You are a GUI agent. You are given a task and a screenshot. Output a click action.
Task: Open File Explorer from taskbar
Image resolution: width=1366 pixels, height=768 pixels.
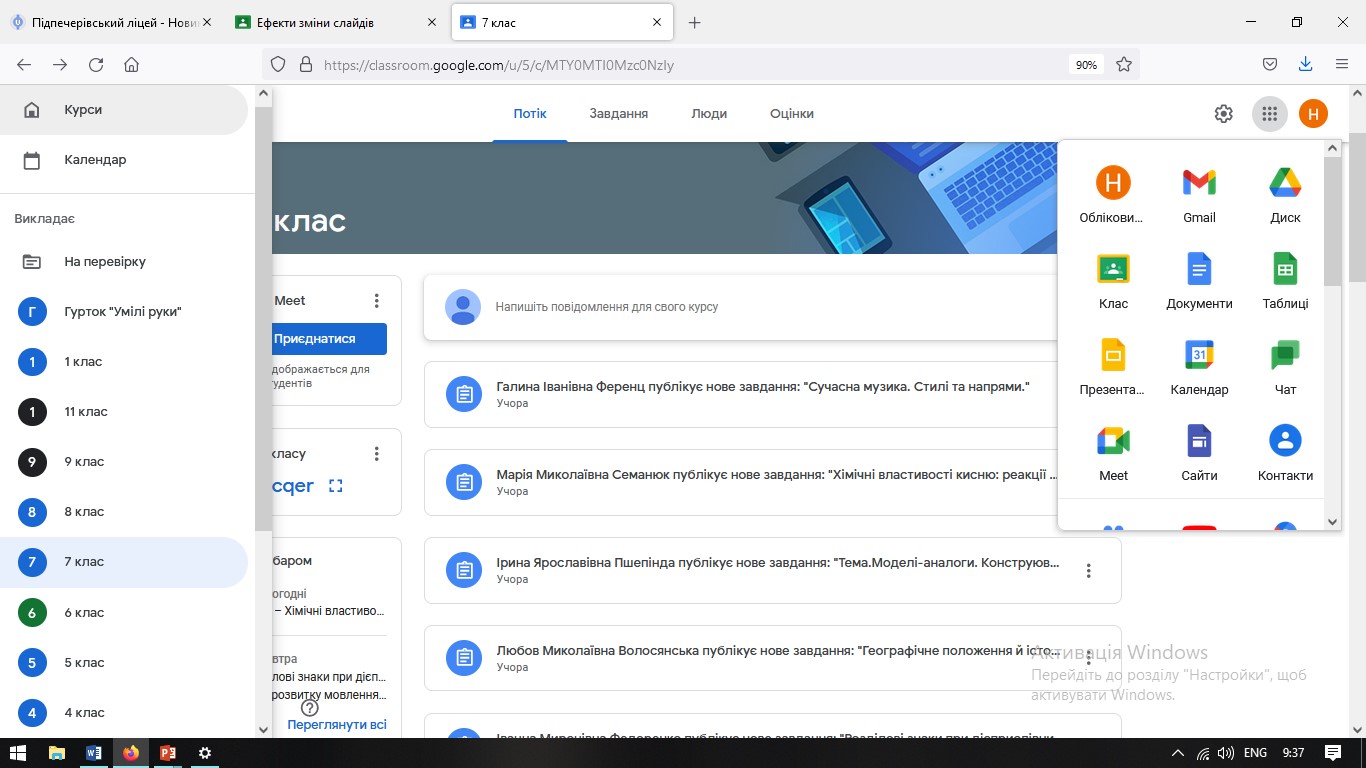pos(57,753)
